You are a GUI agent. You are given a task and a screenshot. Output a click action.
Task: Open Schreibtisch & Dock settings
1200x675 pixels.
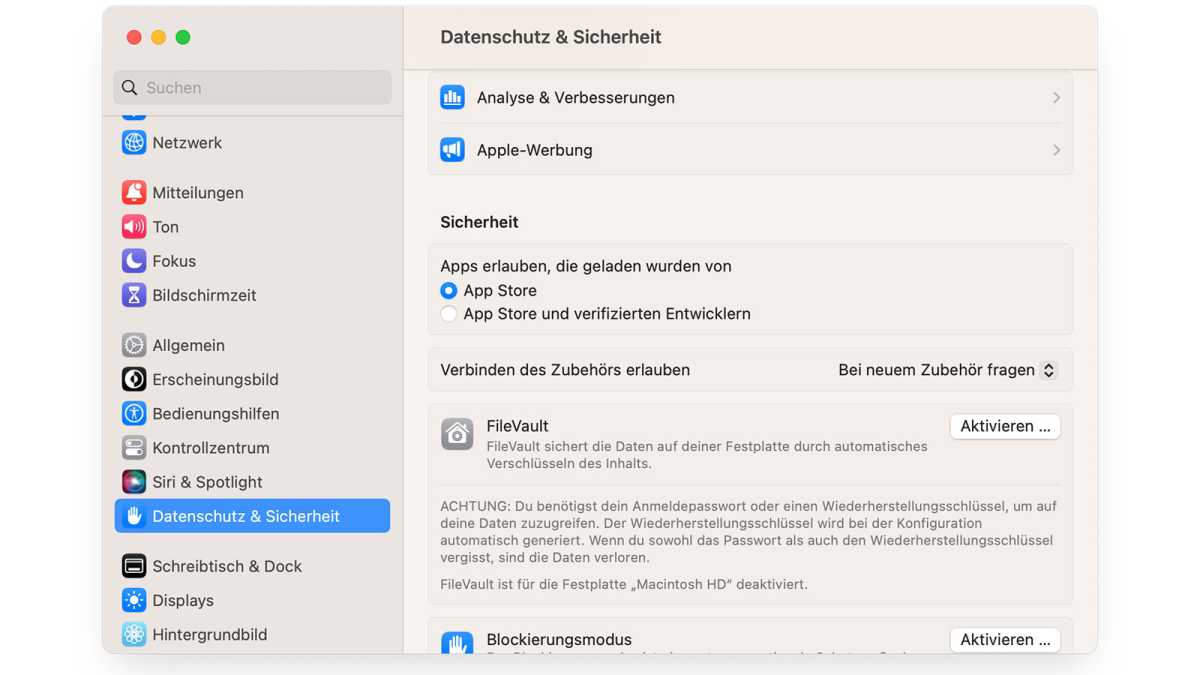[252, 566]
